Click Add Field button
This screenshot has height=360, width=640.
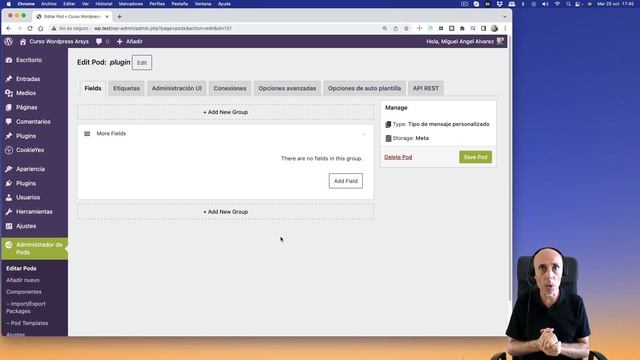click(x=346, y=181)
